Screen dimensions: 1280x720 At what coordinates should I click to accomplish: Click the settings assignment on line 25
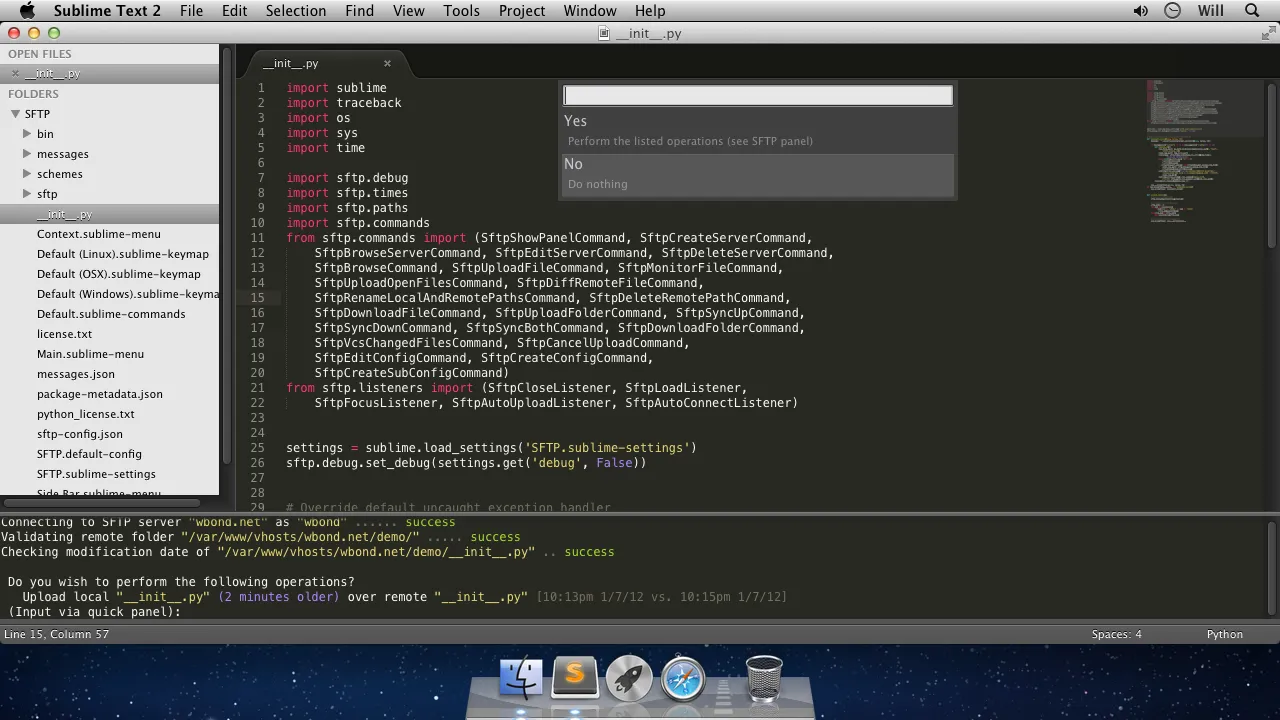491,448
